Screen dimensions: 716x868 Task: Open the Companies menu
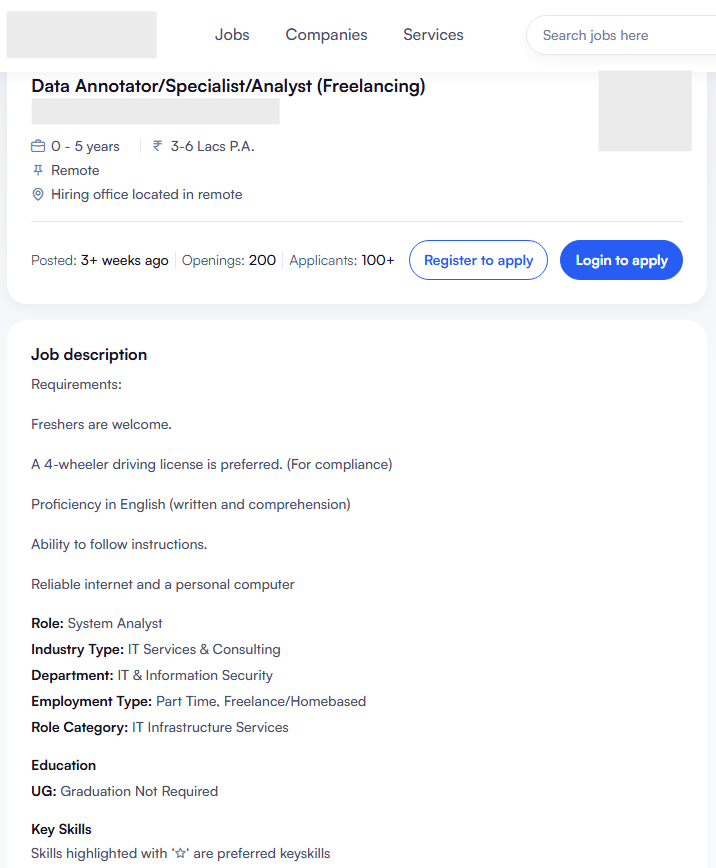pyautogui.click(x=326, y=35)
